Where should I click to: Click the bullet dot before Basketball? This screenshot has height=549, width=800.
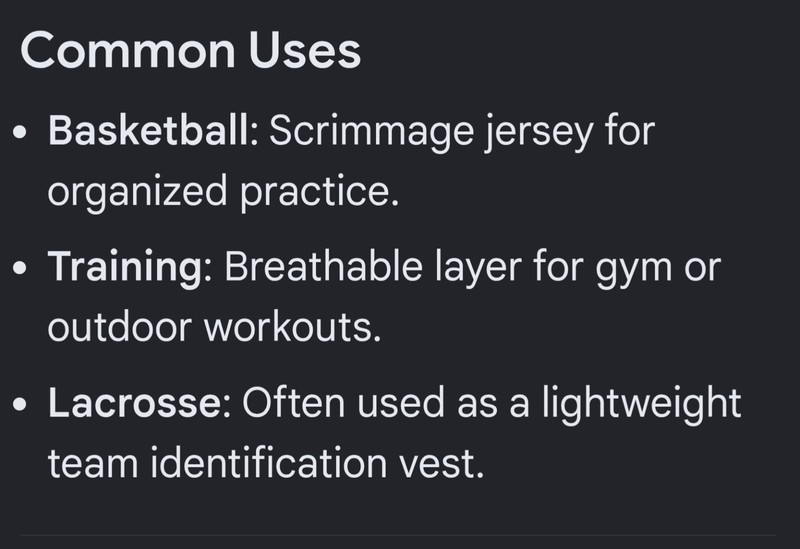[x=19, y=132]
